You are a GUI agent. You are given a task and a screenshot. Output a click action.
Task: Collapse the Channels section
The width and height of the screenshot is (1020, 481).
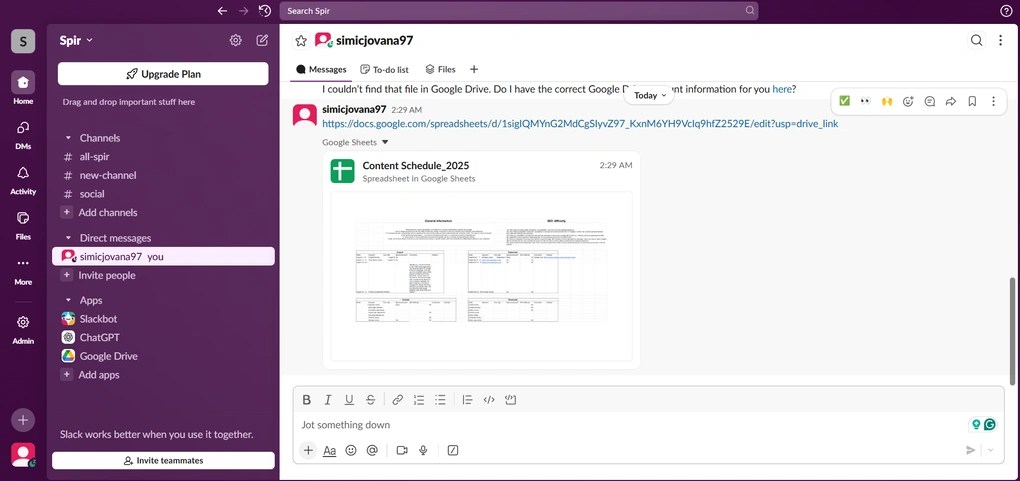coord(68,138)
